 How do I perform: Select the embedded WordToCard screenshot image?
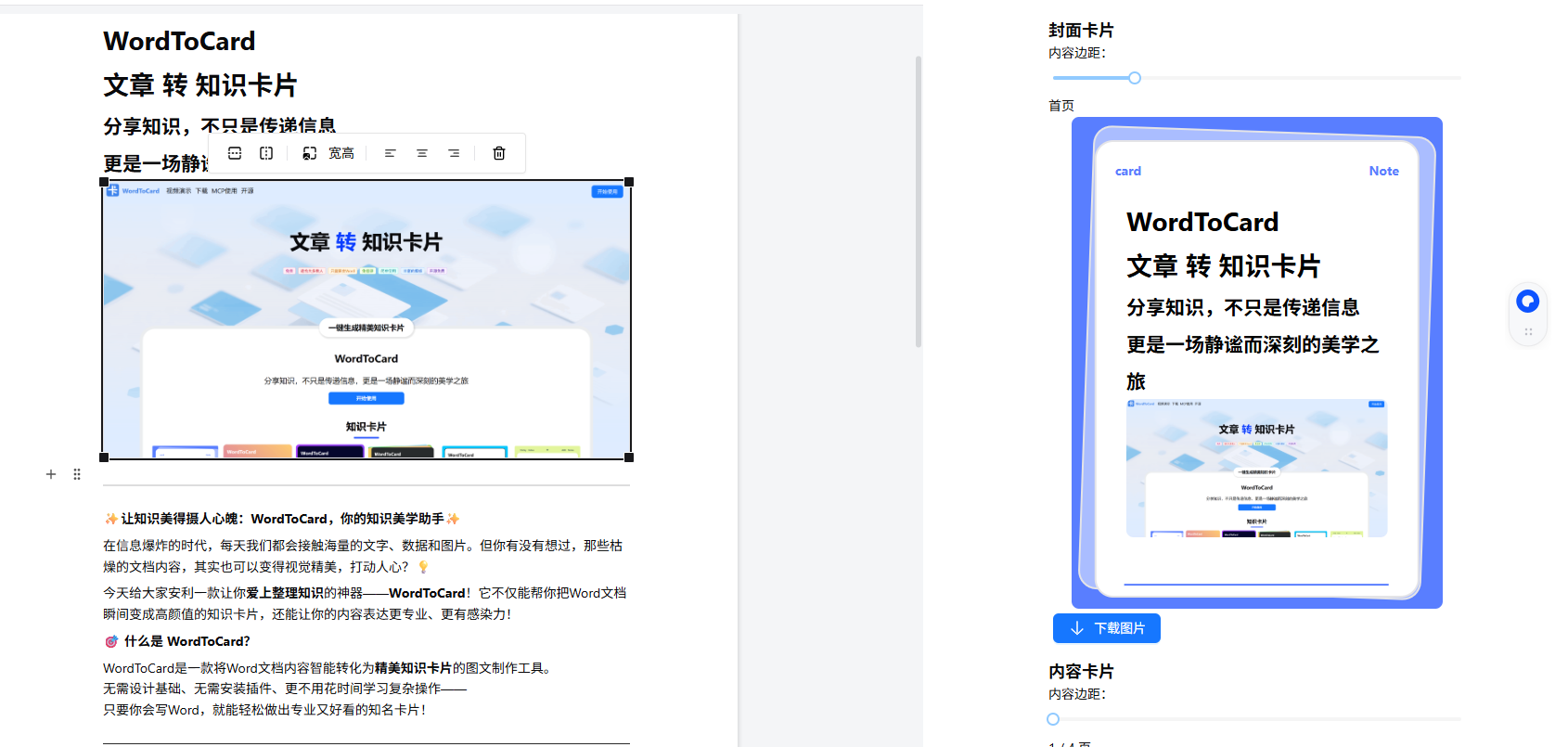point(366,319)
